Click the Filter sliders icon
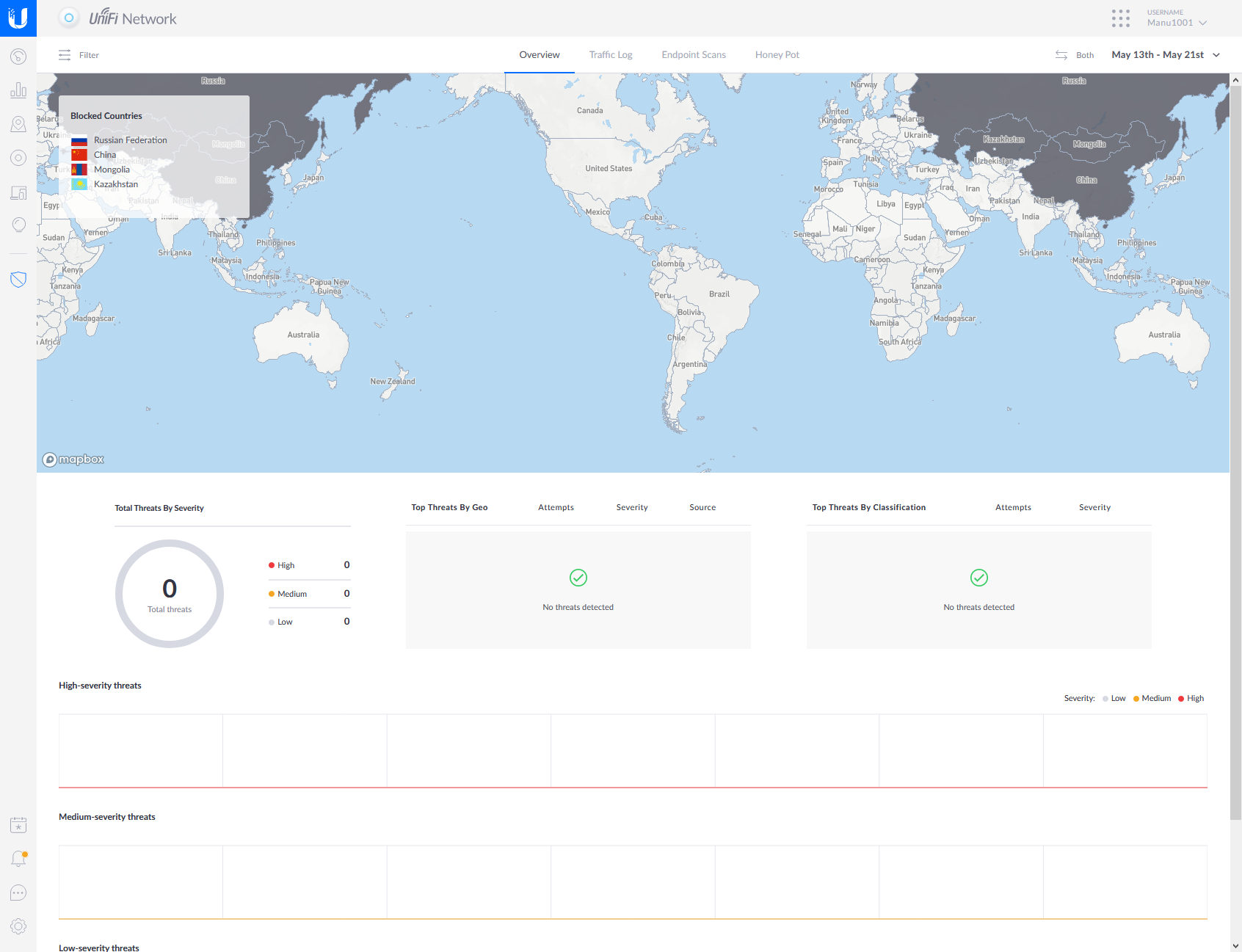Viewport: 1242px width, 952px height. tap(65, 55)
